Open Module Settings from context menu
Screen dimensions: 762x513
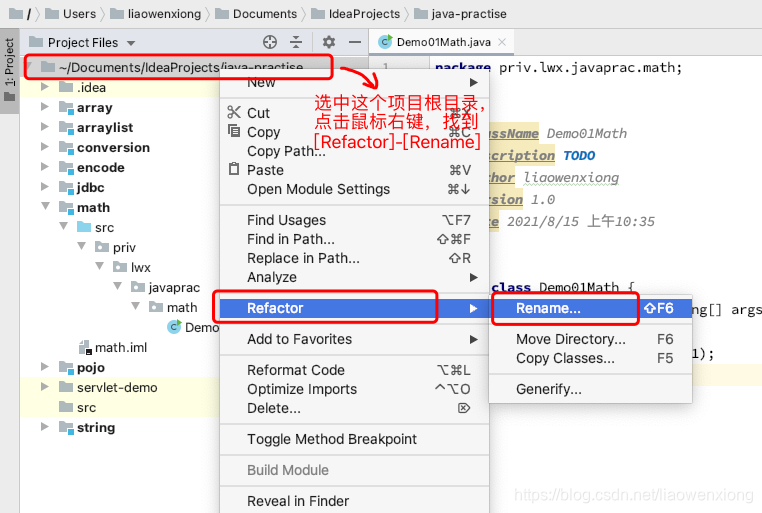point(354,189)
